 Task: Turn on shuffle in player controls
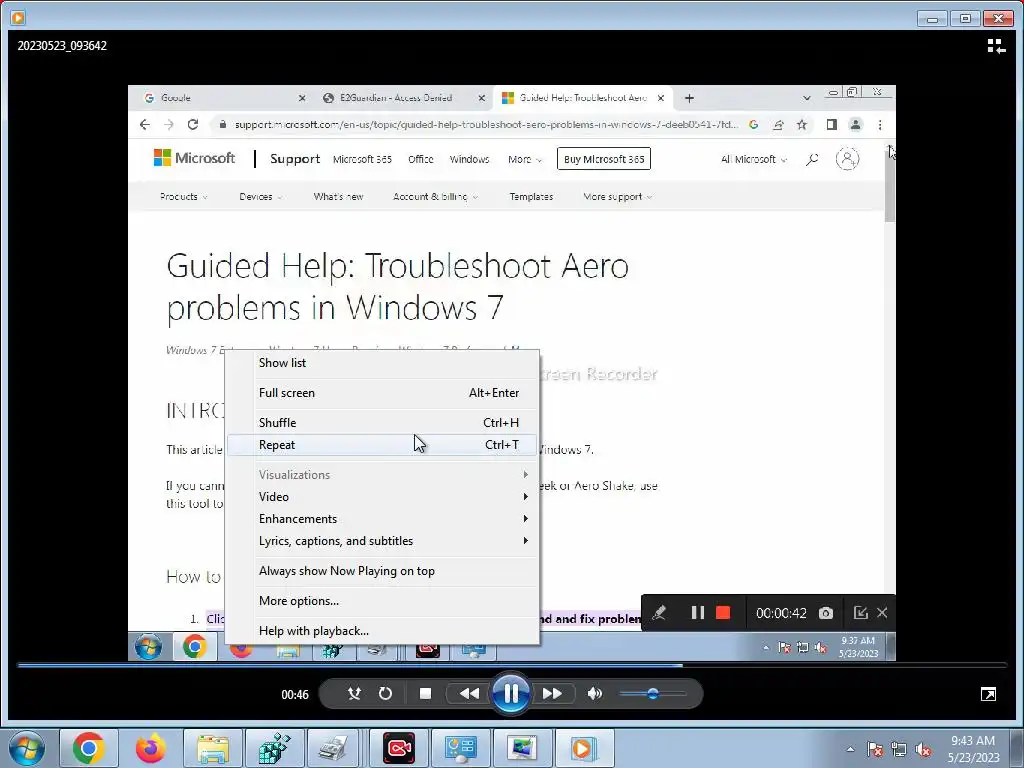coord(354,694)
